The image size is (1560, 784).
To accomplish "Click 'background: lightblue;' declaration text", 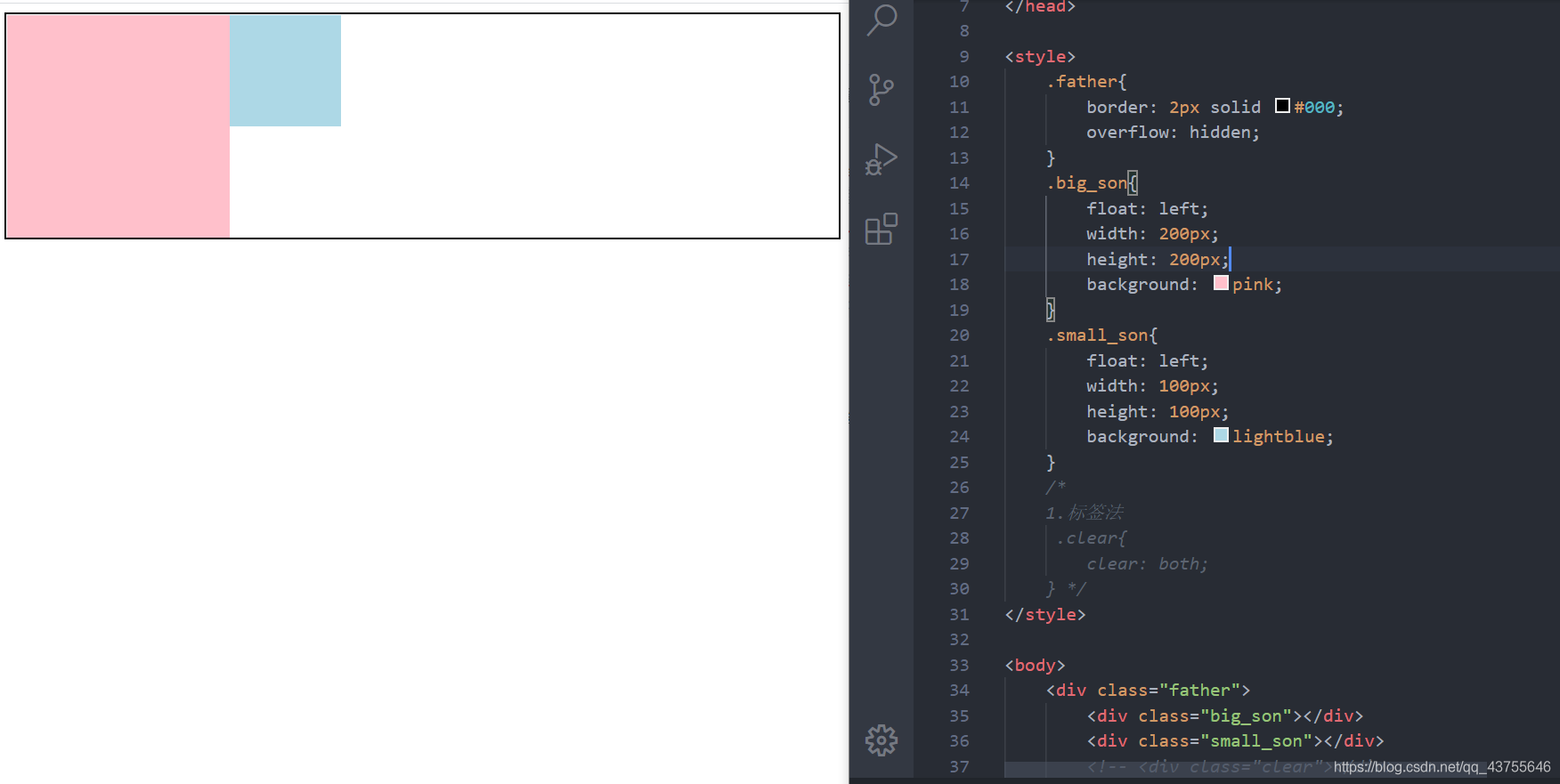I will pos(1210,437).
